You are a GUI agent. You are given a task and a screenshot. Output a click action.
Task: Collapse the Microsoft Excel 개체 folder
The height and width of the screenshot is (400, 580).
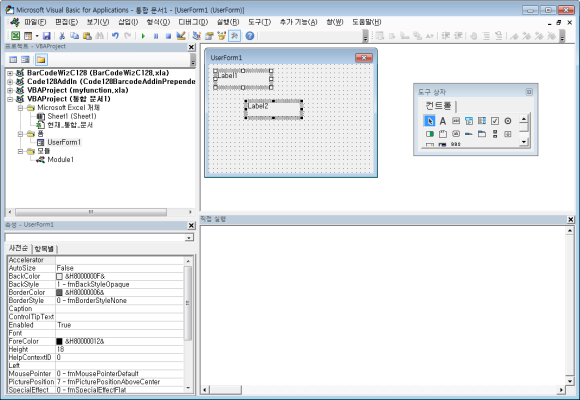pyautogui.click(x=21, y=108)
